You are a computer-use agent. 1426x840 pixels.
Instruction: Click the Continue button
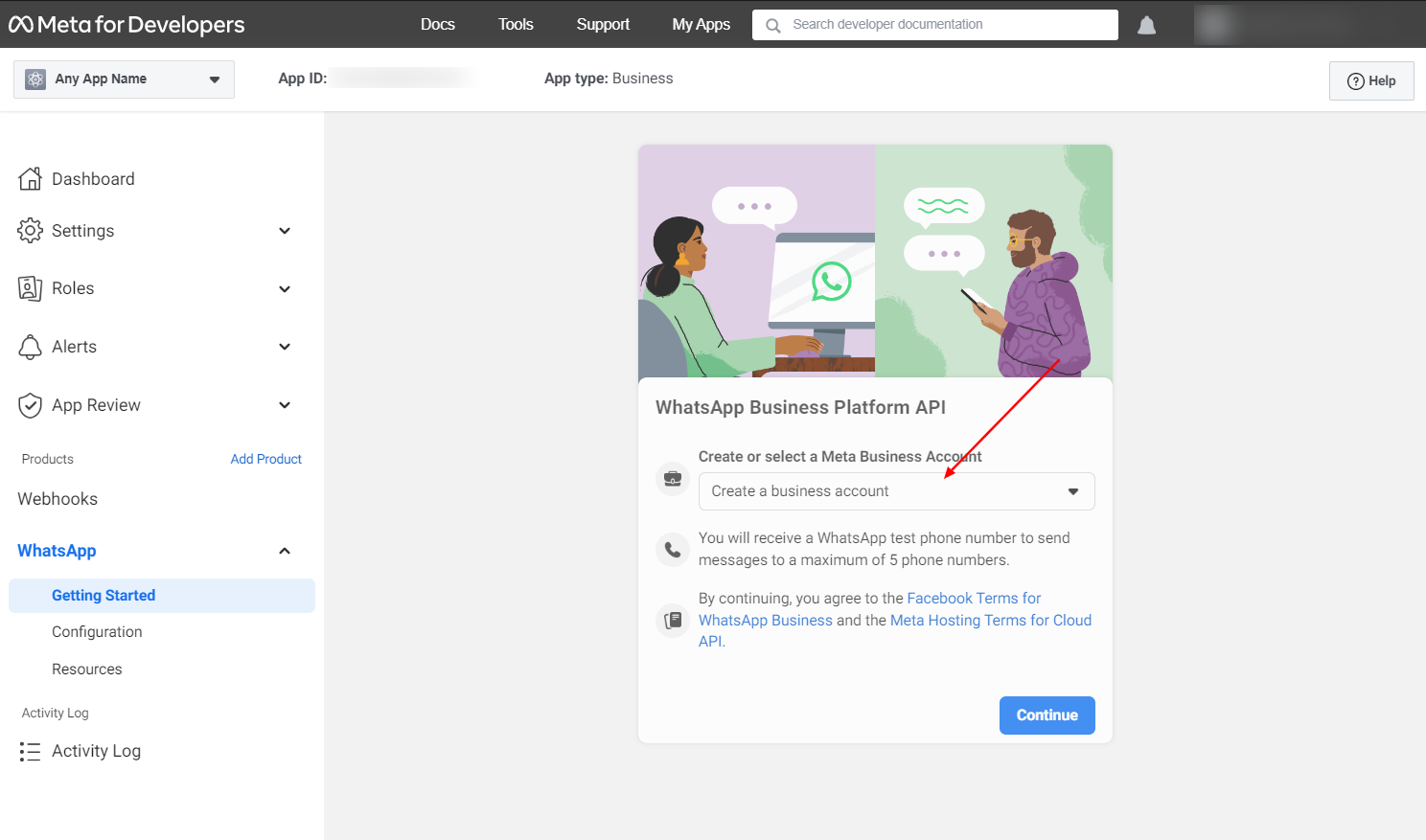(x=1046, y=715)
